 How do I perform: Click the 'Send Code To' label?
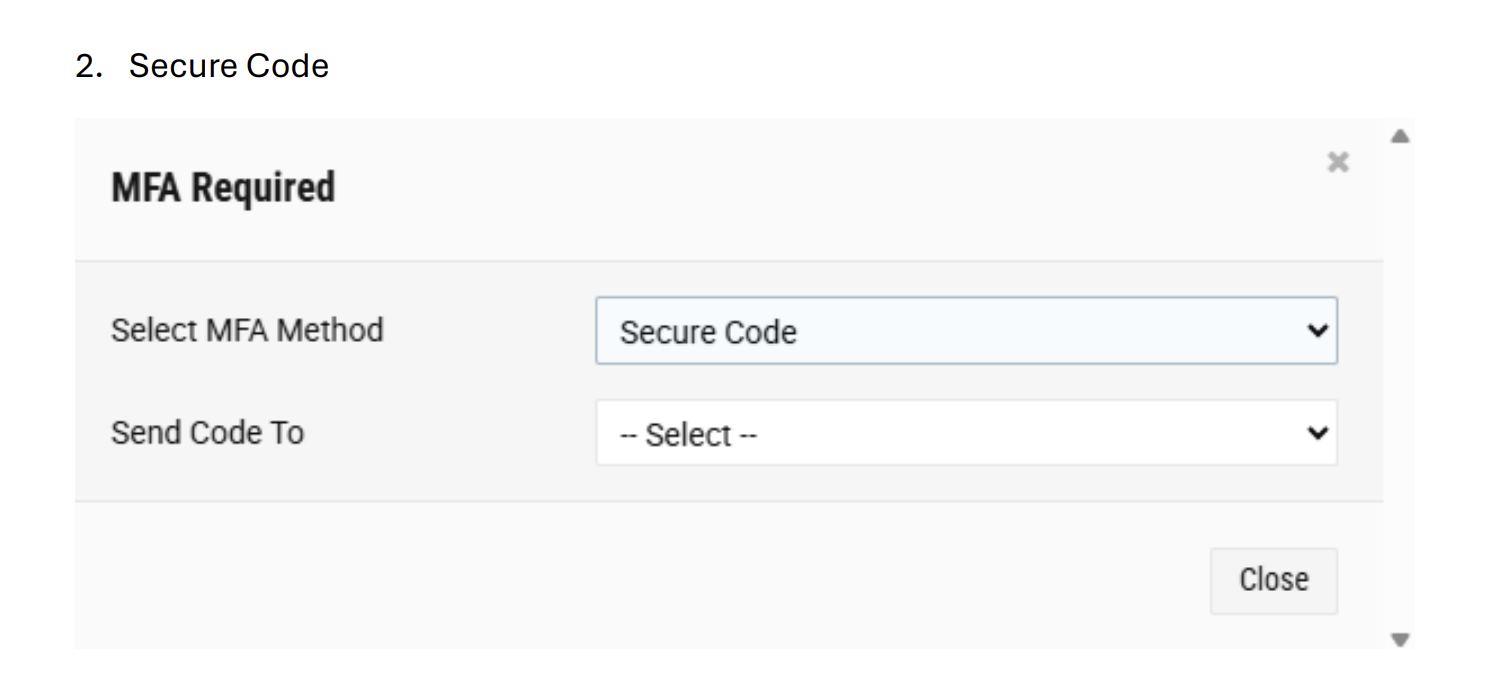[207, 433]
